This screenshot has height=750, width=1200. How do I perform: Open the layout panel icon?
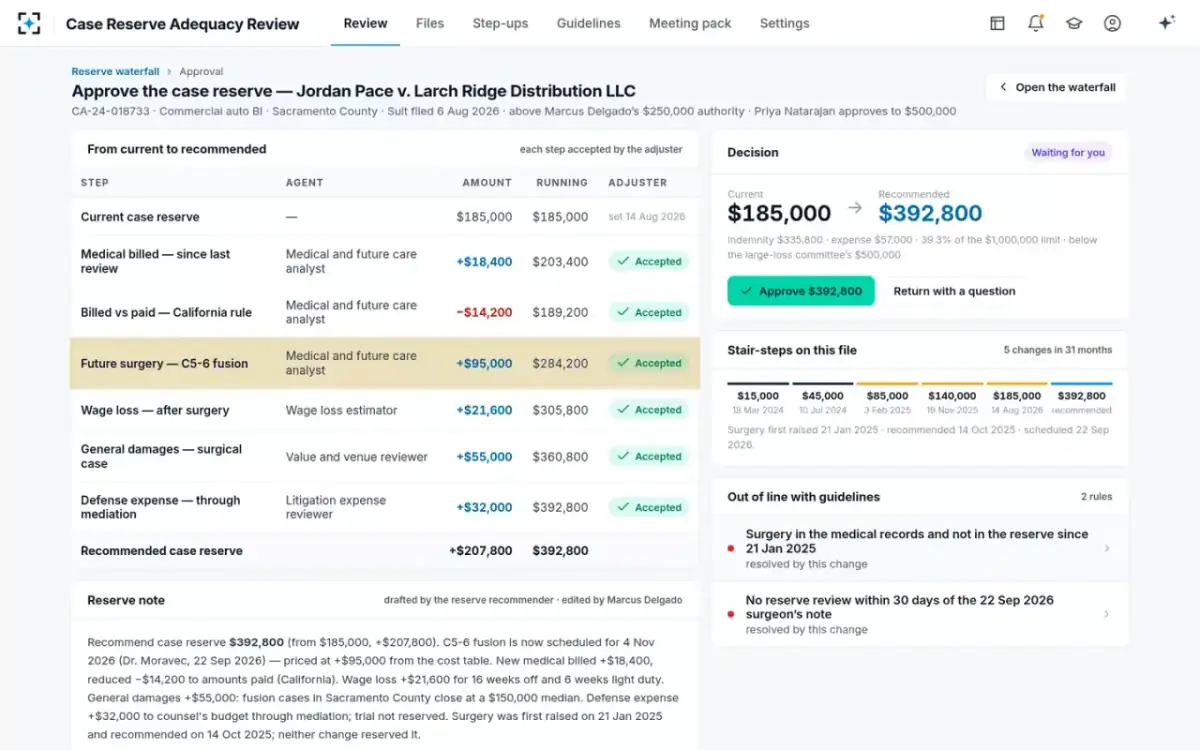coord(997,23)
